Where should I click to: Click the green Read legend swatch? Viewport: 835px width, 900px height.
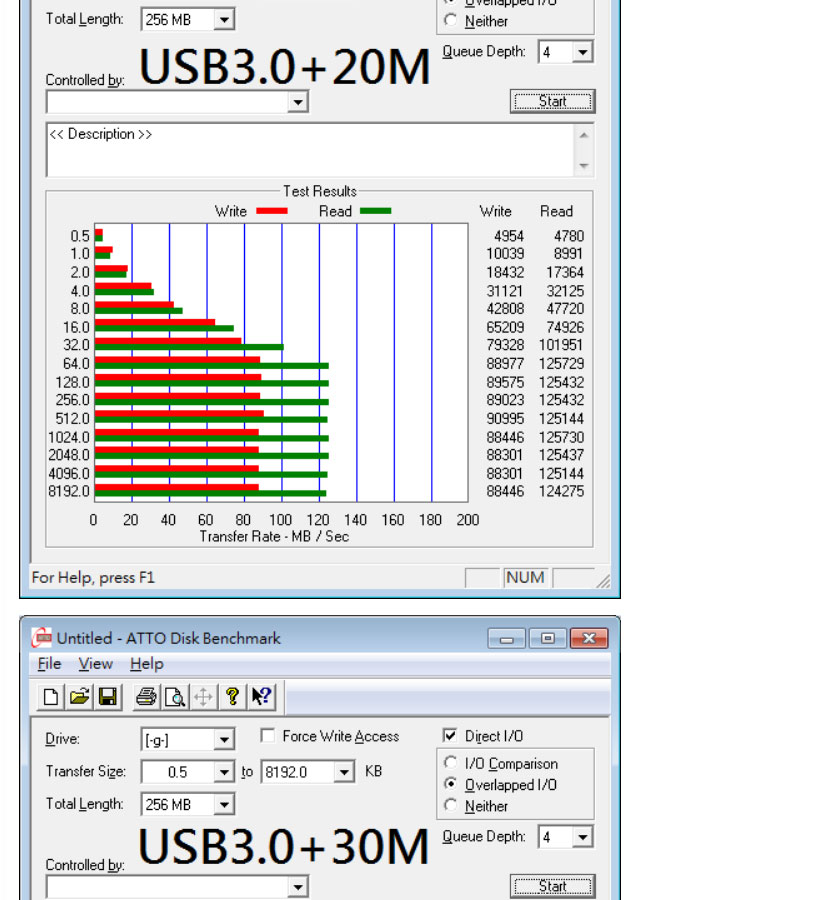pyautogui.click(x=375, y=211)
